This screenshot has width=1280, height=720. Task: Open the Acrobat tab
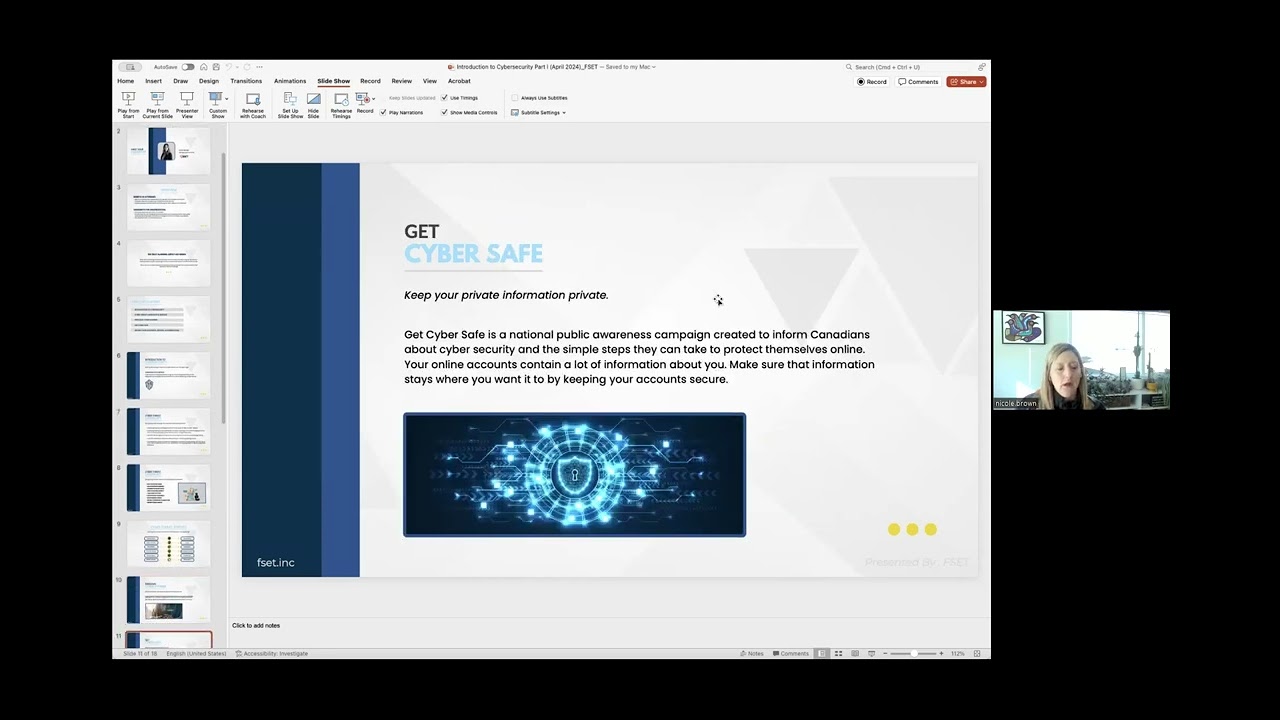click(x=459, y=81)
